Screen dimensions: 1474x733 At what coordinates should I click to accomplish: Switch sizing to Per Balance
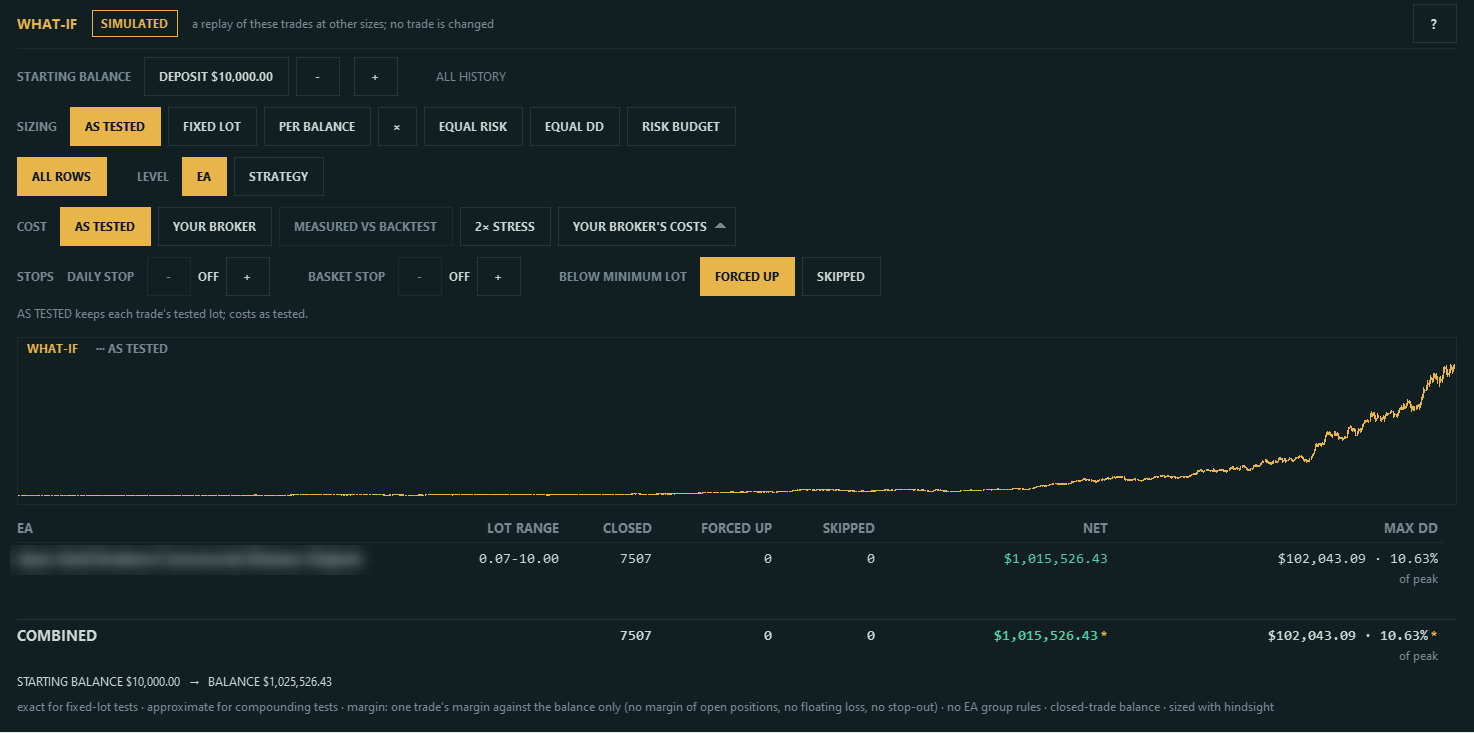click(317, 127)
